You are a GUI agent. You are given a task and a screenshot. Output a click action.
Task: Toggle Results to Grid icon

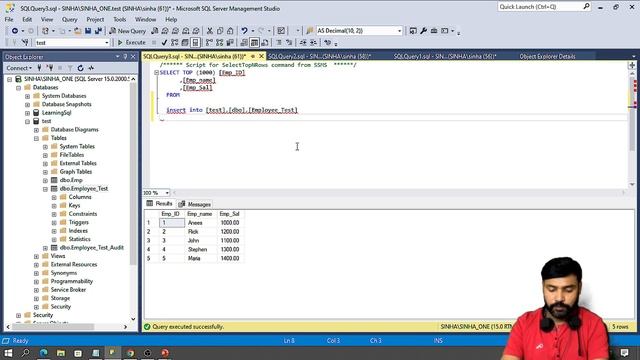tap(254, 42)
